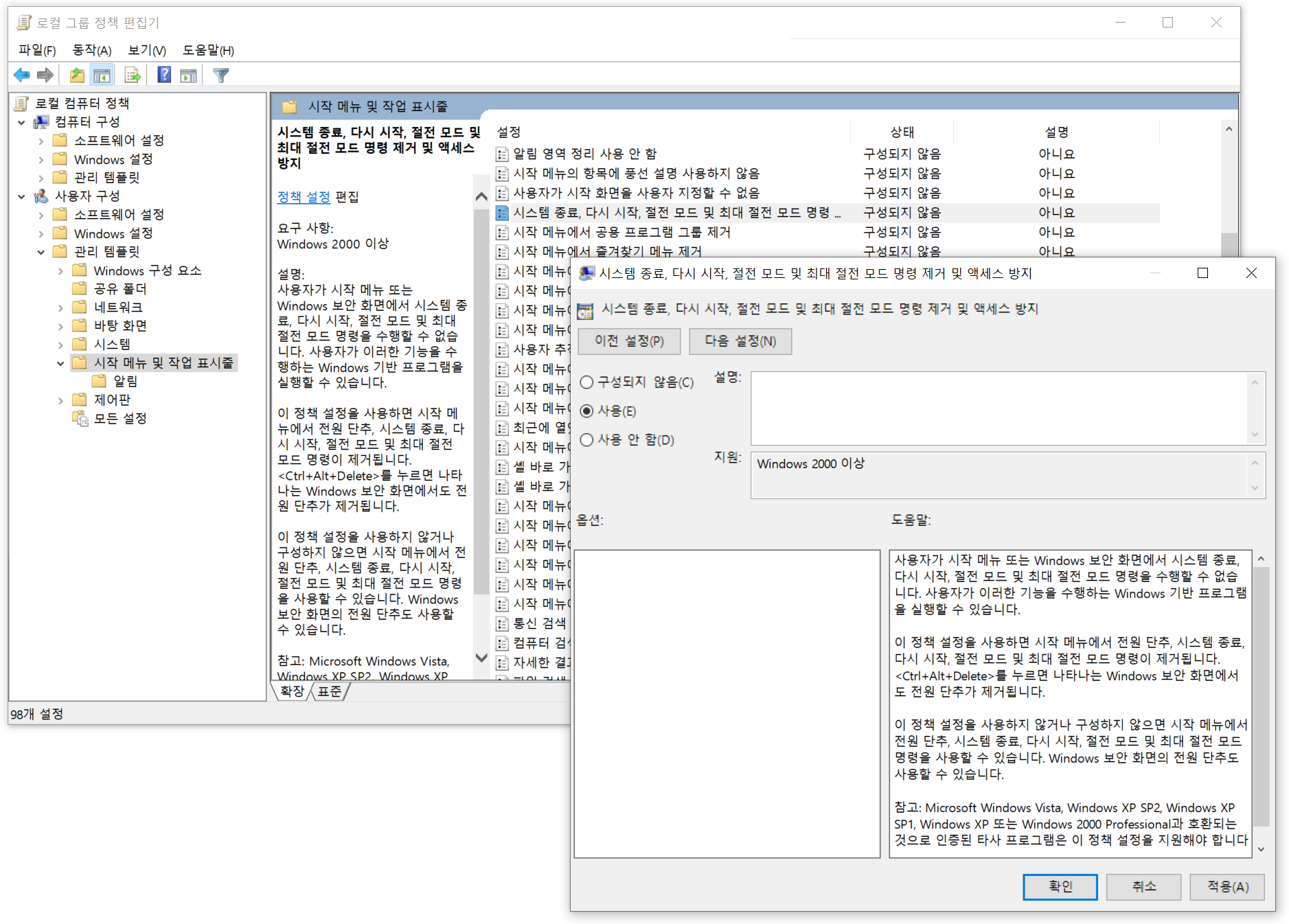Click the 도움말 text scrollbar down arrow

(x=1261, y=849)
